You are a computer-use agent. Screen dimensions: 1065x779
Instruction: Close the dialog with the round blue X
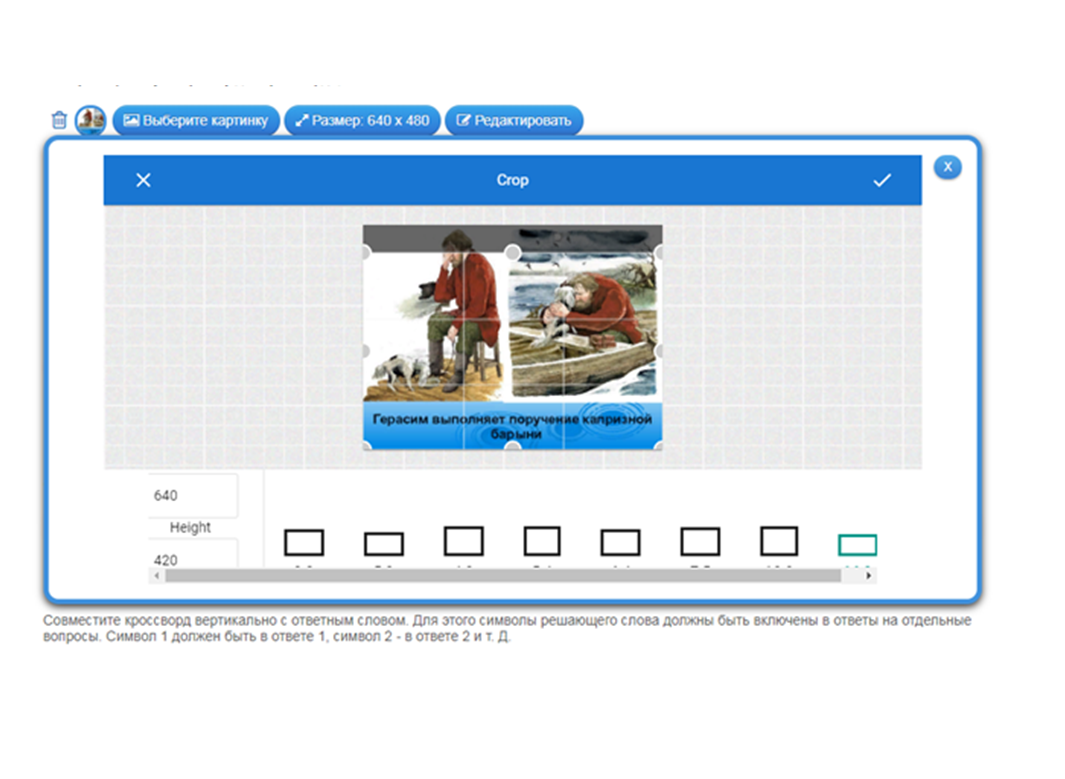tap(947, 167)
